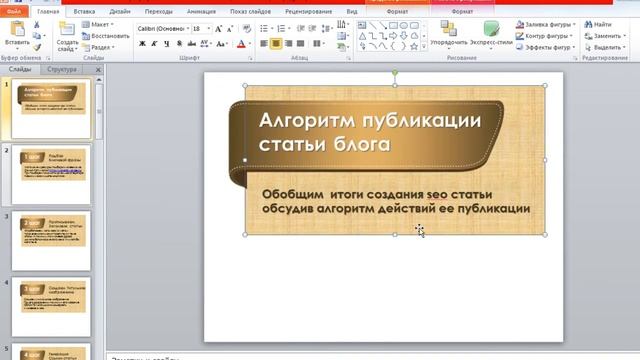
Task: Click the Экспресс-стили quick styles icon
Action: [x=491, y=29]
